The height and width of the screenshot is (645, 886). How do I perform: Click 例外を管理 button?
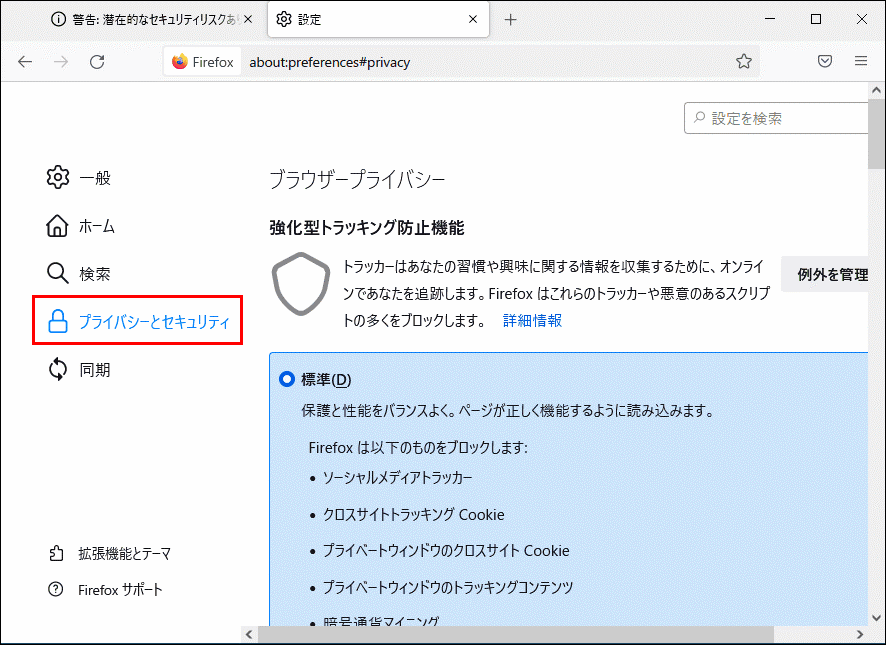tap(825, 274)
